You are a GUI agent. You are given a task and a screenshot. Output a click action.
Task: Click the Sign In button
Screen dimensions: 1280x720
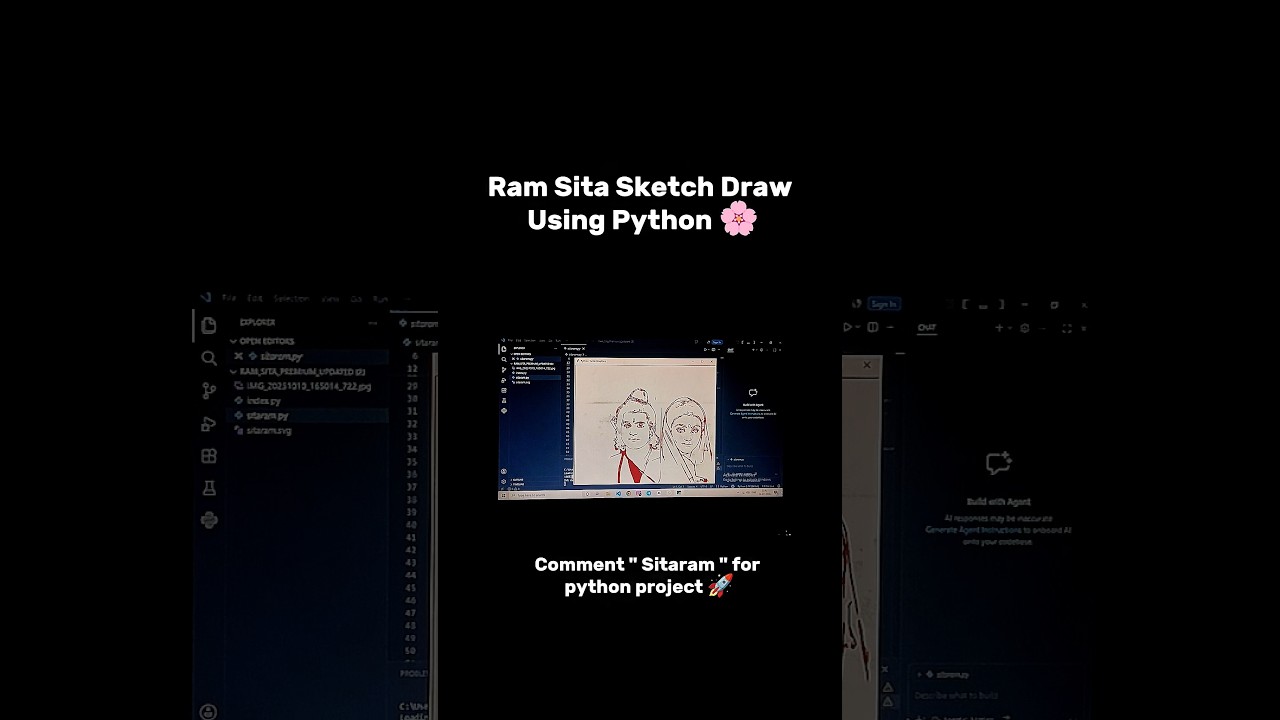(883, 304)
